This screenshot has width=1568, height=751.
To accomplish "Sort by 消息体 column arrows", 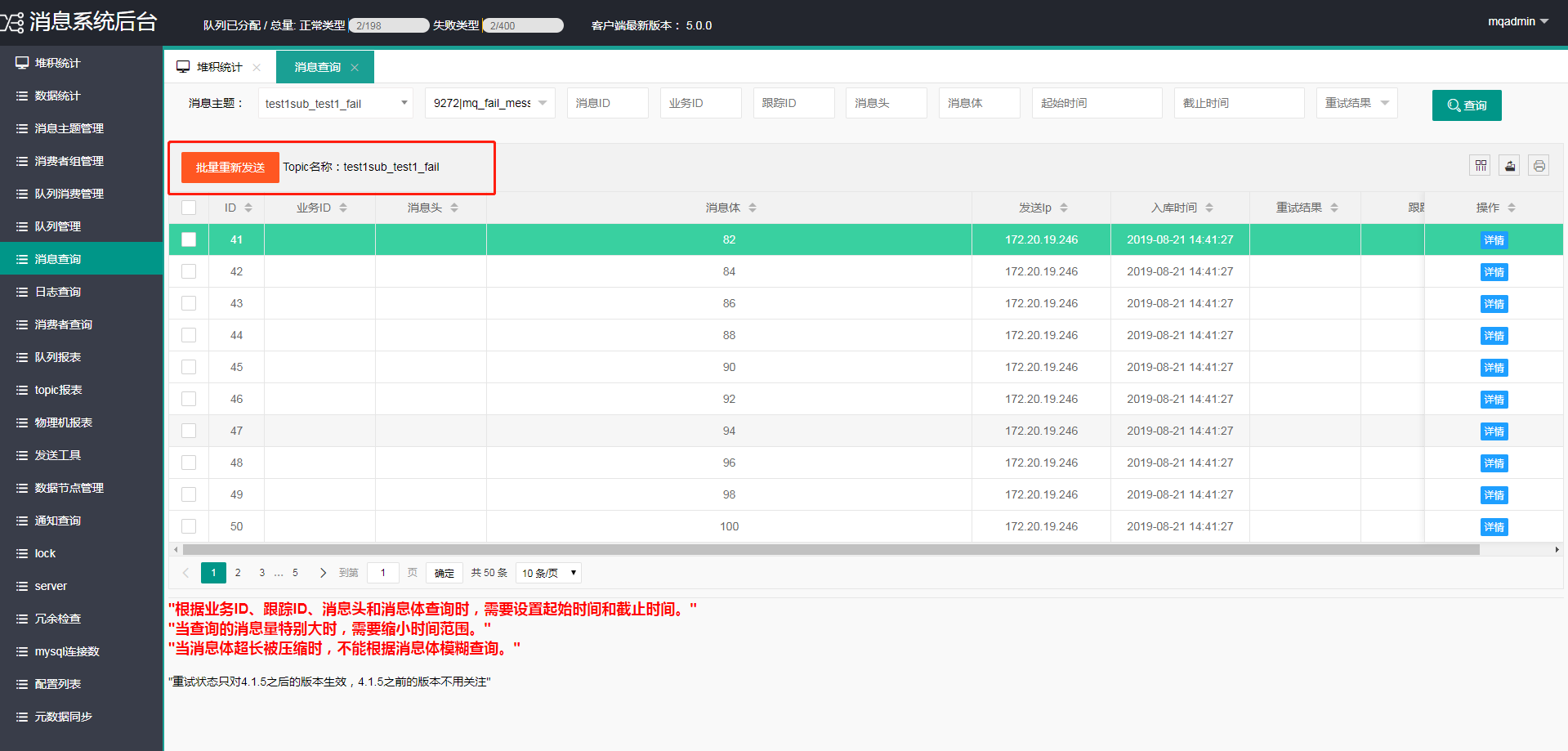I will (753, 208).
